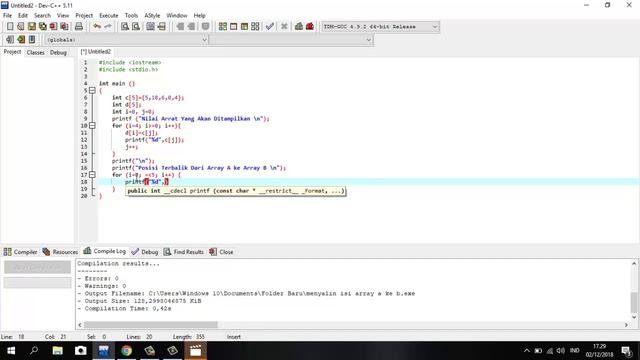
Task: Open the Windows Start menu
Action: tap(11, 351)
